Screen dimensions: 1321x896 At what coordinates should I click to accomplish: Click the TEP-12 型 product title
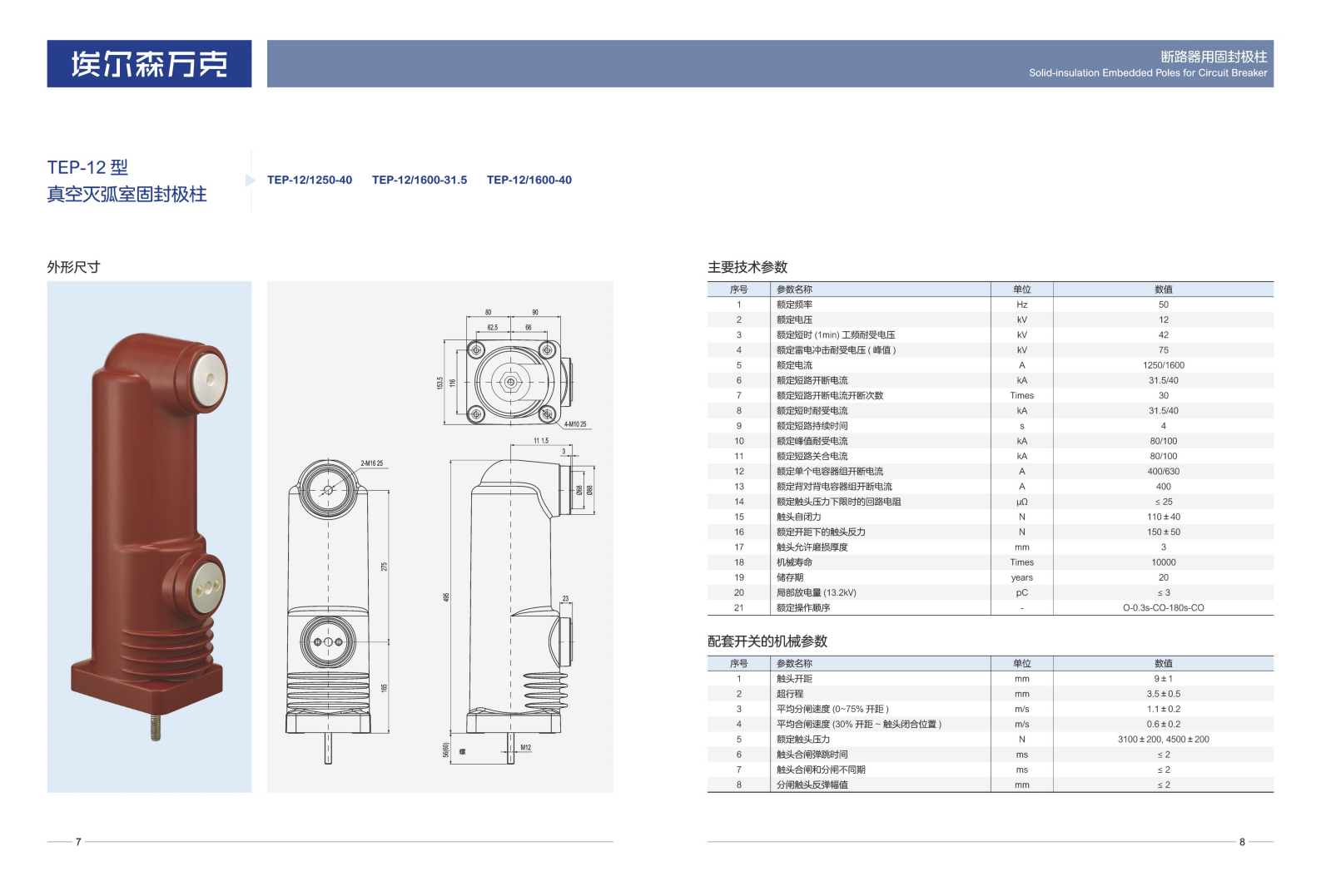click(x=87, y=167)
